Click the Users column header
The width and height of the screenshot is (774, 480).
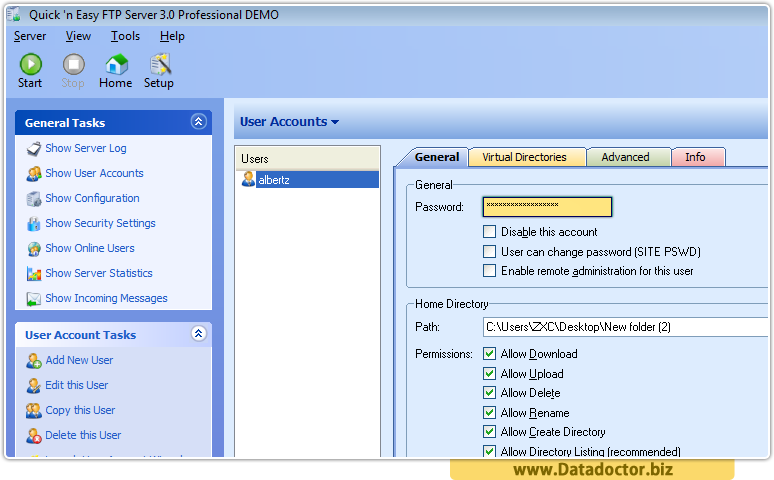tap(308, 159)
